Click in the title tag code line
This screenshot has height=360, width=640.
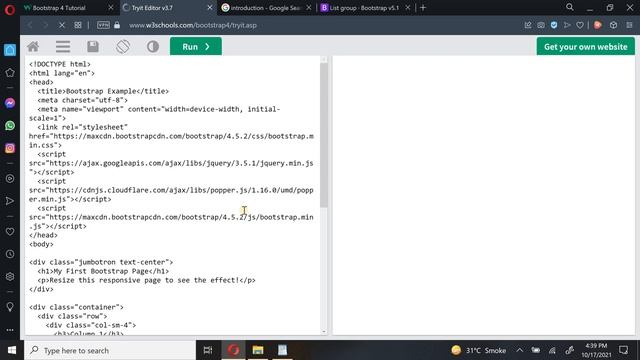point(103,91)
